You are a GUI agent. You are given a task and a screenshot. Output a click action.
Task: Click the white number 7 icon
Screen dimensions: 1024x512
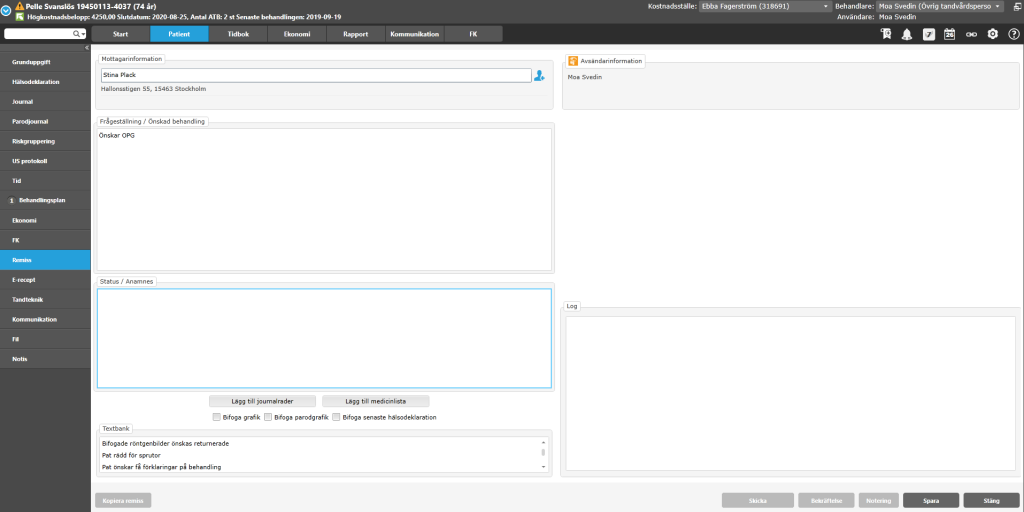coord(929,34)
